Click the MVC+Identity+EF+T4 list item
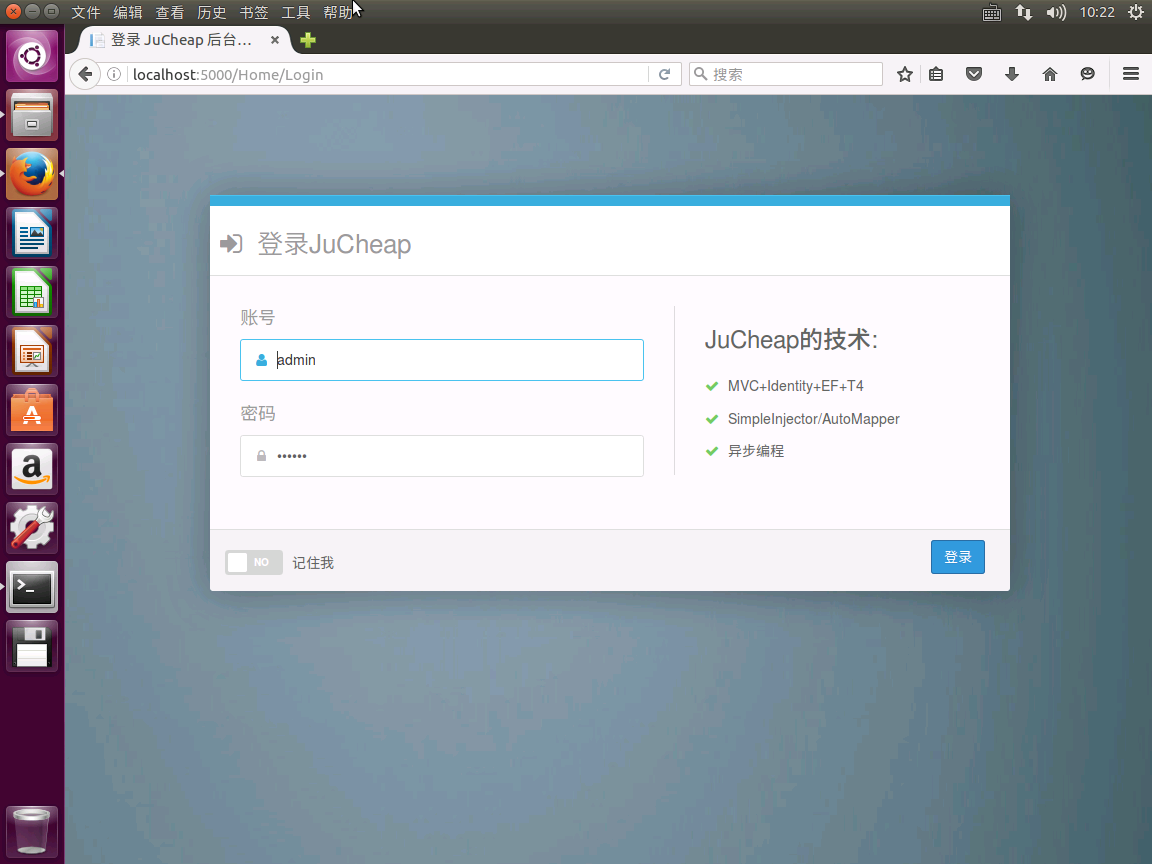 click(x=796, y=386)
